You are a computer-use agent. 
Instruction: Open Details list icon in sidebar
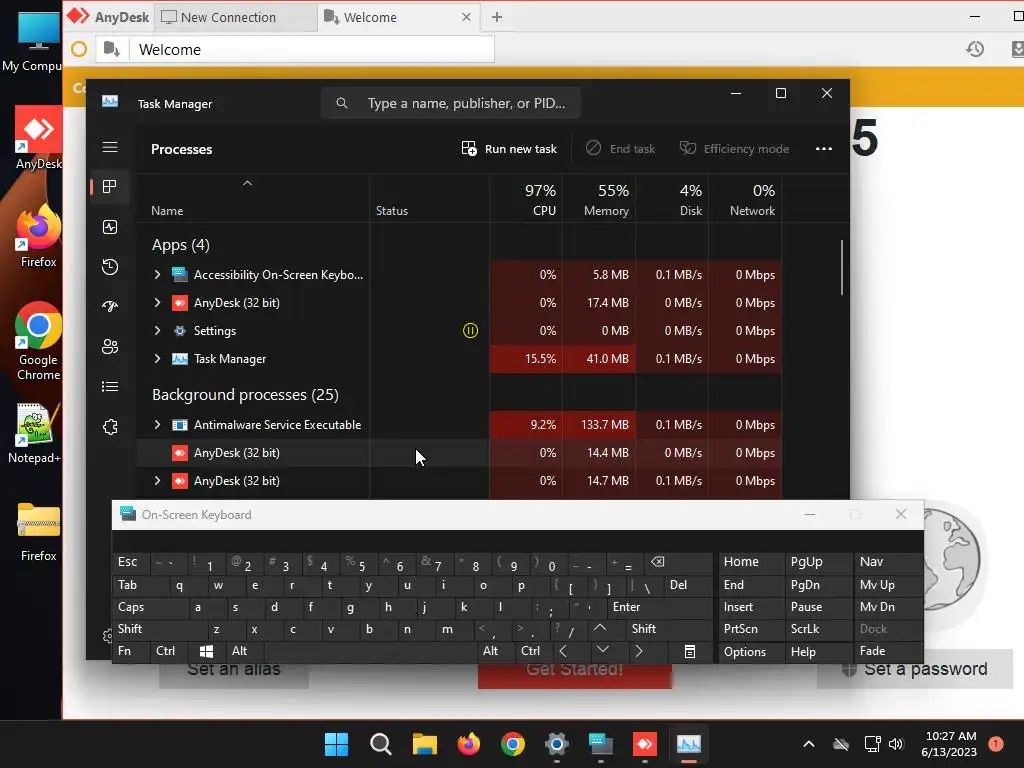click(110, 387)
